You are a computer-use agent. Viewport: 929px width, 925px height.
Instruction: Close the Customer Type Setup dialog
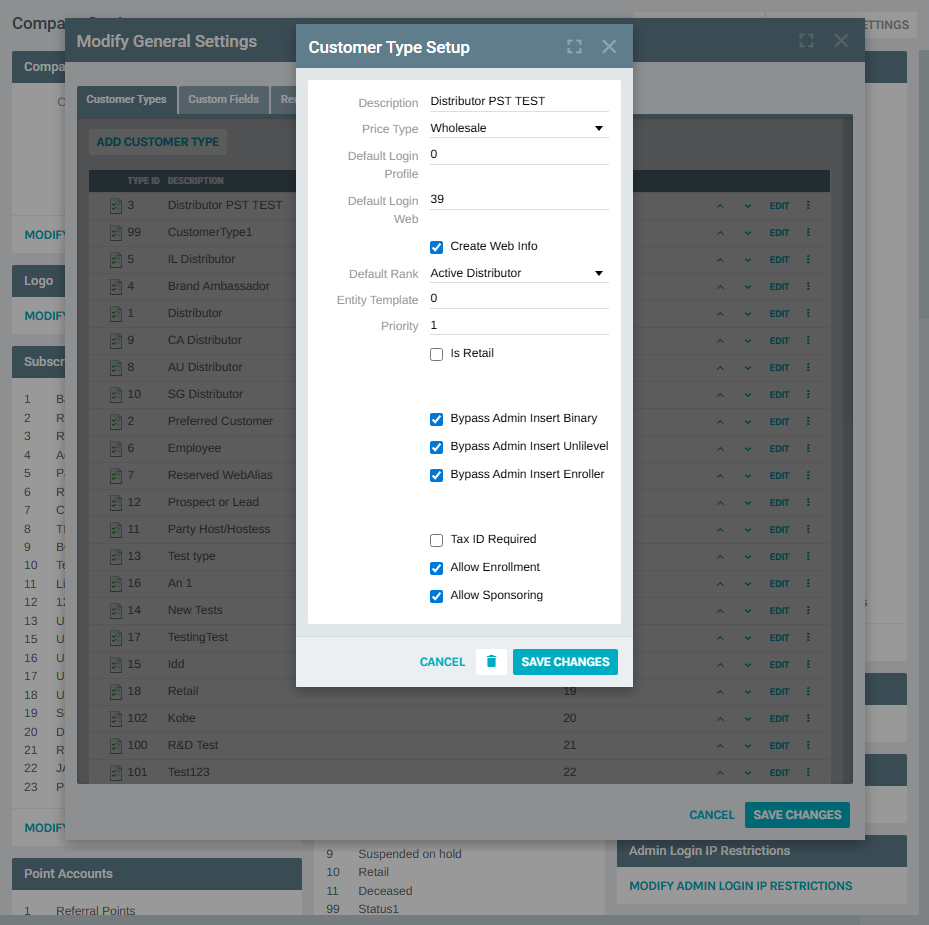tap(609, 47)
